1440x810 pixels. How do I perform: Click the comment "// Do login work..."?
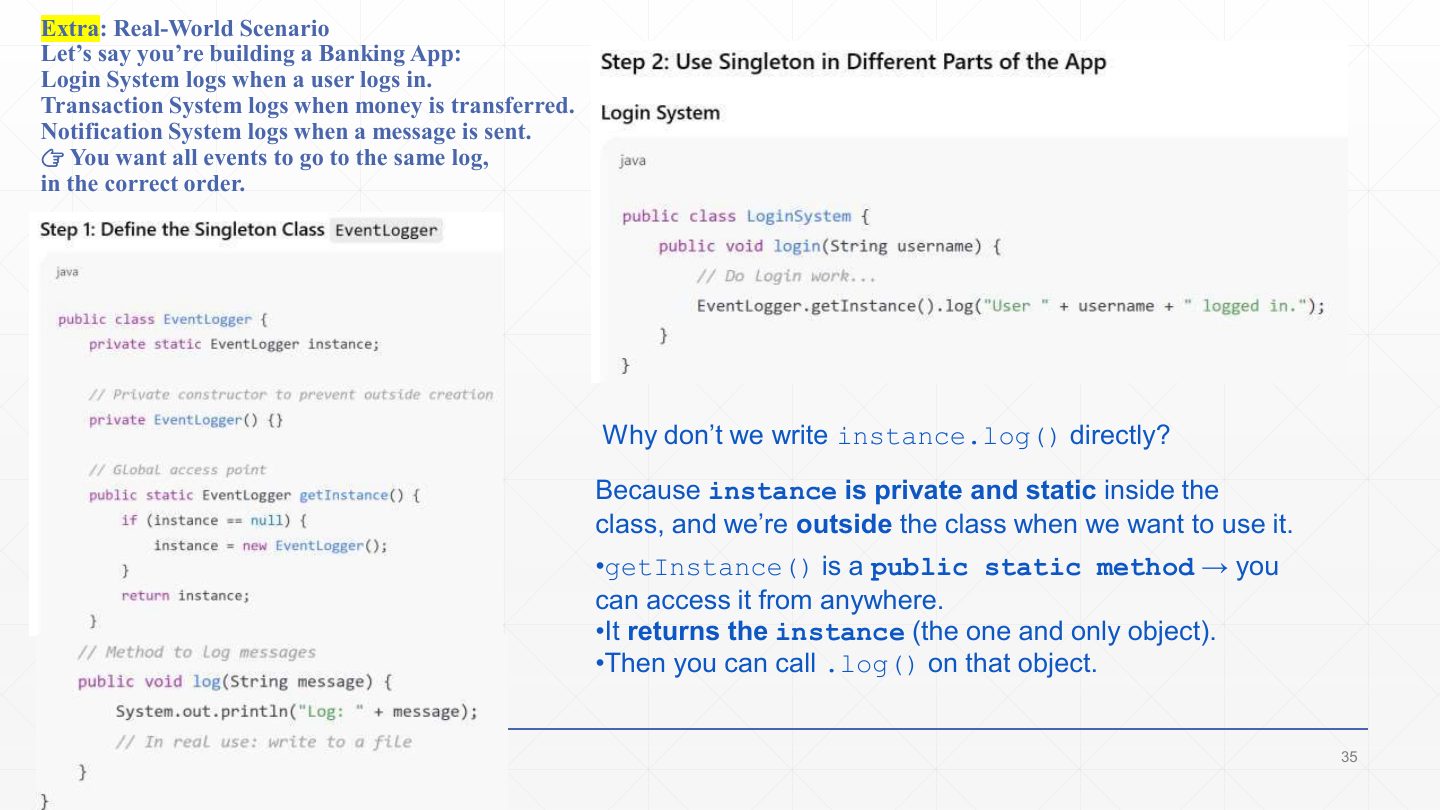click(786, 276)
